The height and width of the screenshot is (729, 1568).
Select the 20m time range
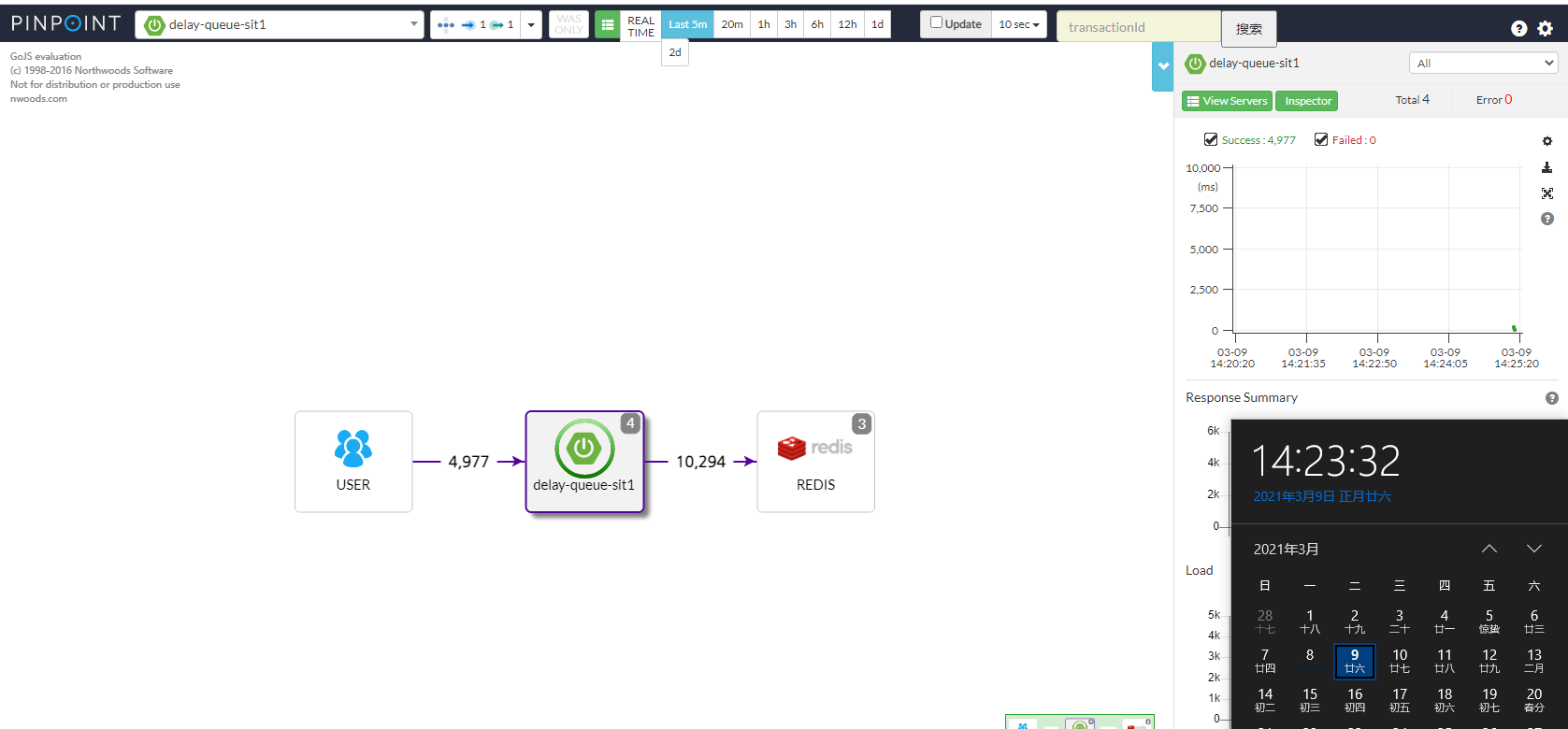(732, 24)
